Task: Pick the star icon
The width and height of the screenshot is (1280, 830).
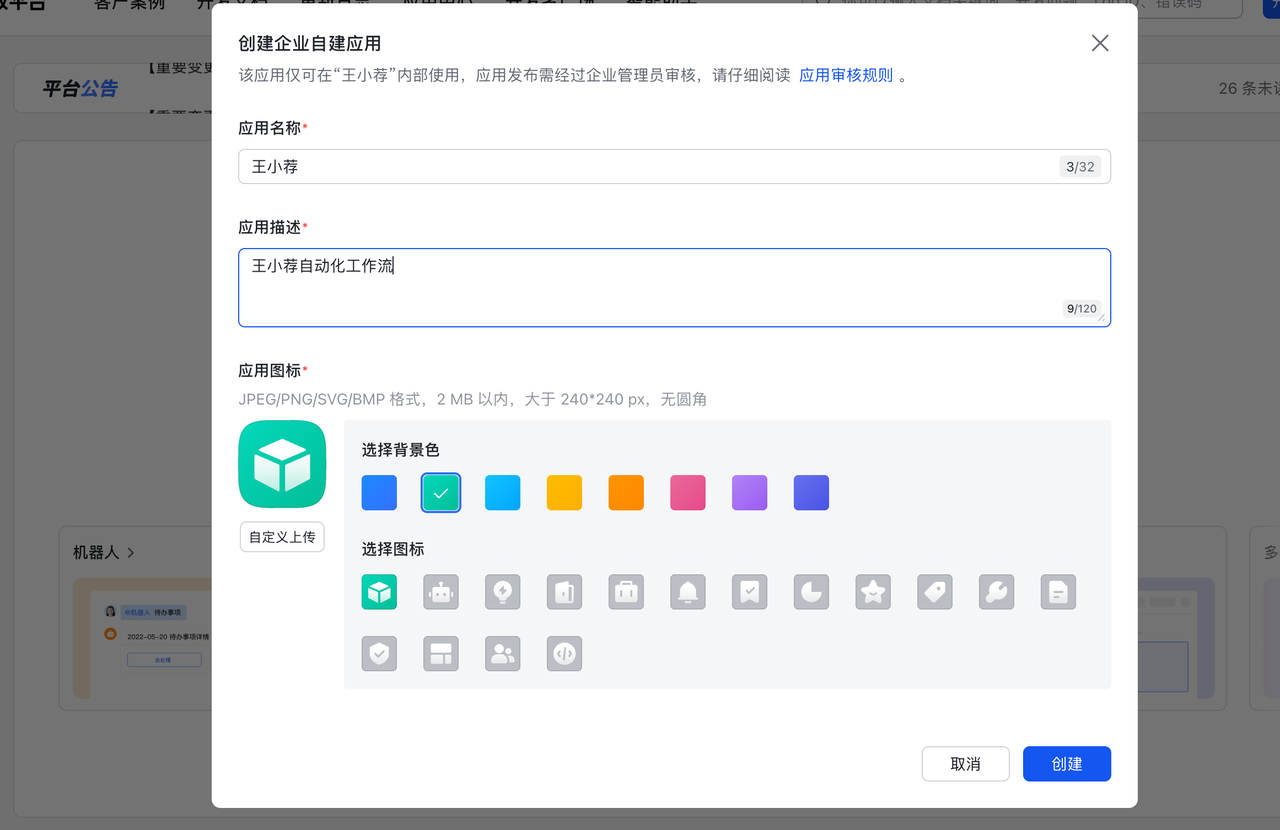Action: pos(873,592)
